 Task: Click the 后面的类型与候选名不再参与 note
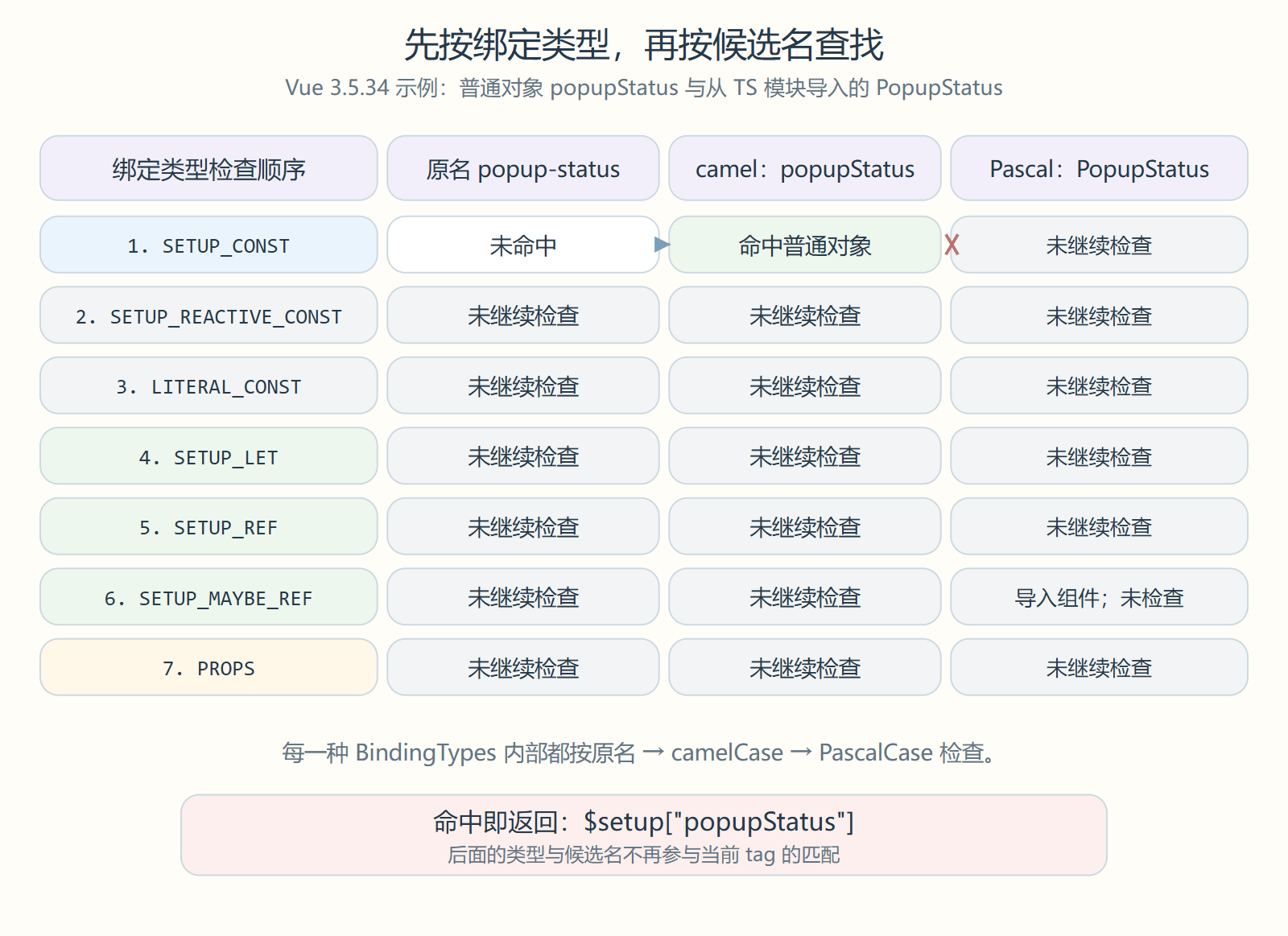point(644,855)
